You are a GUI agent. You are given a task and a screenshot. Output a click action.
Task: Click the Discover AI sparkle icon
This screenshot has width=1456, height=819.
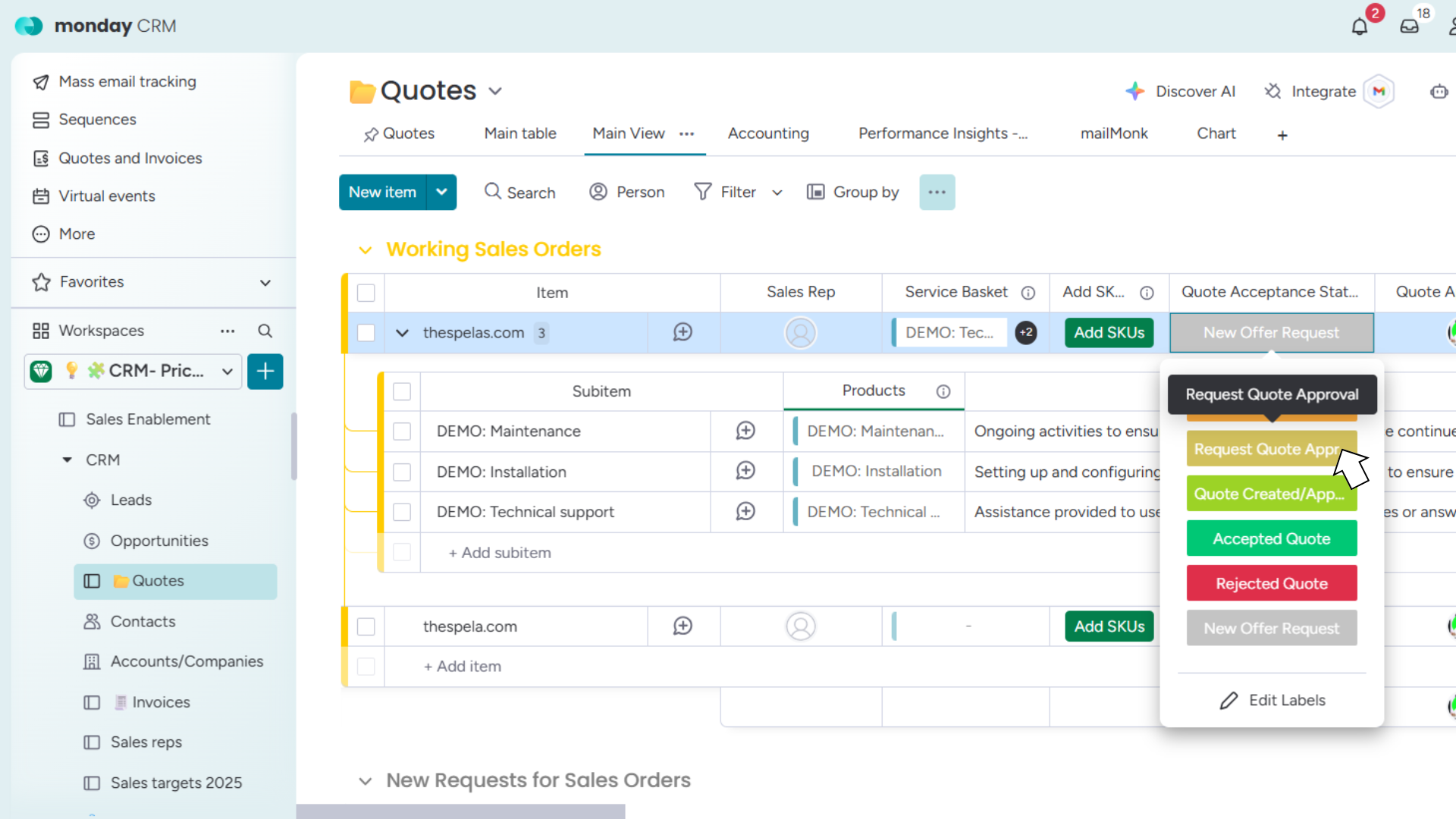[x=1134, y=91]
